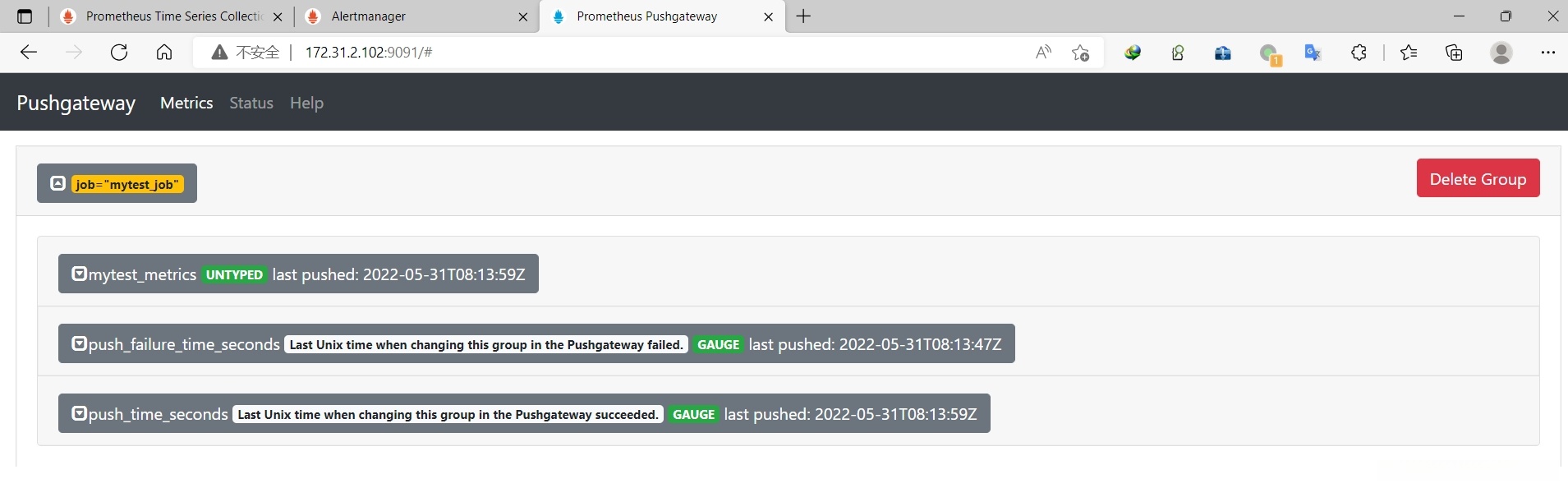Open a new browser tab

click(x=803, y=16)
